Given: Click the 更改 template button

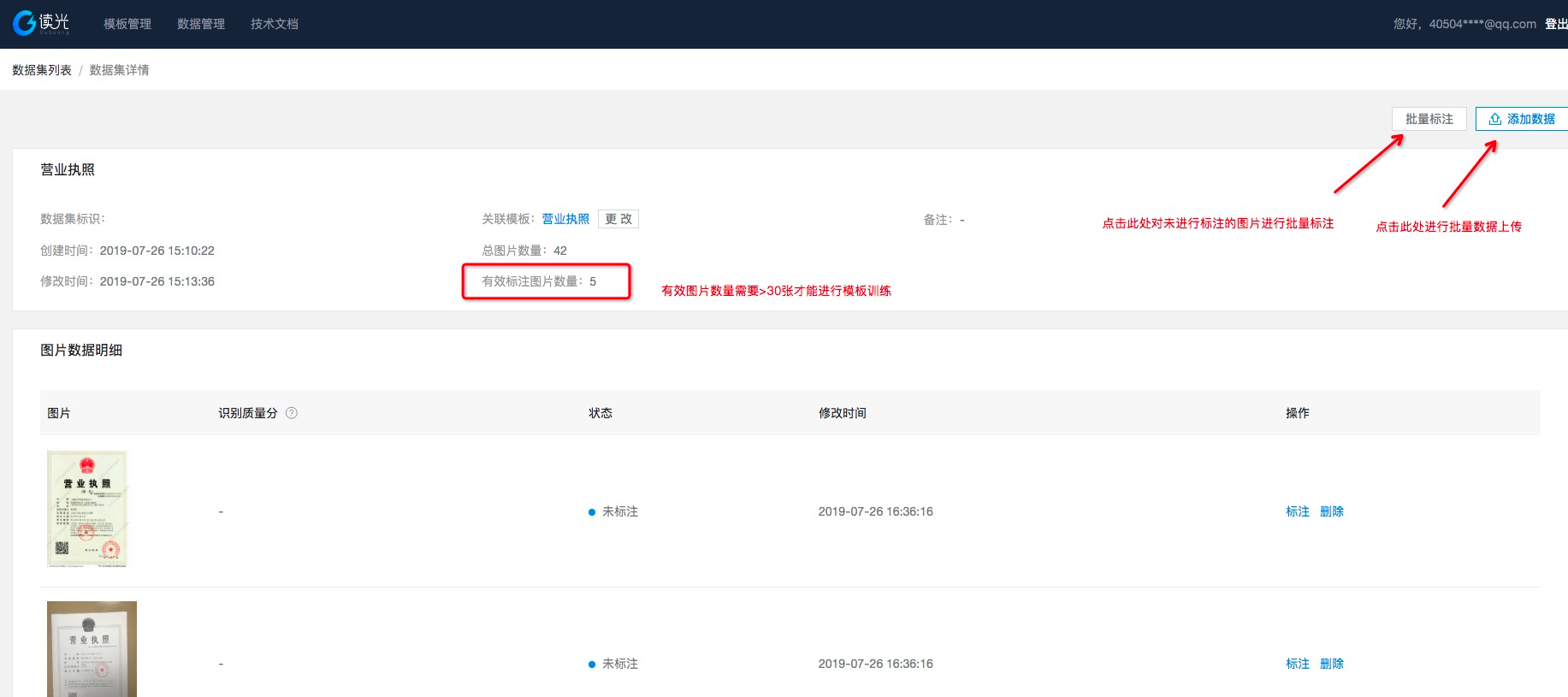Looking at the screenshot, I should coord(618,219).
